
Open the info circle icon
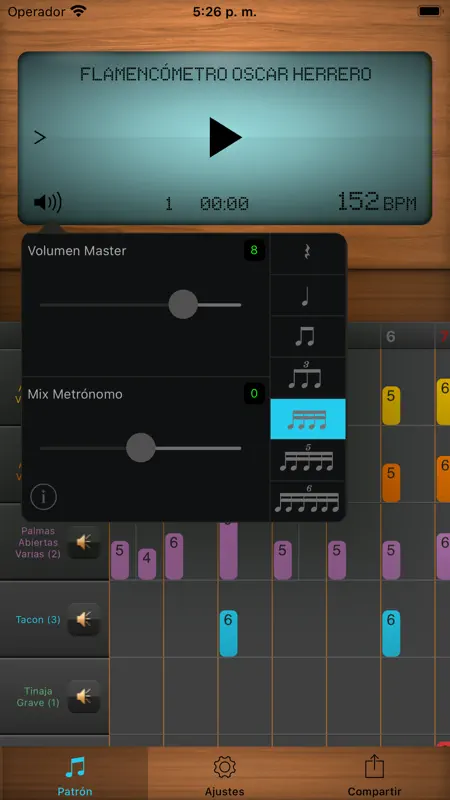coord(43,497)
